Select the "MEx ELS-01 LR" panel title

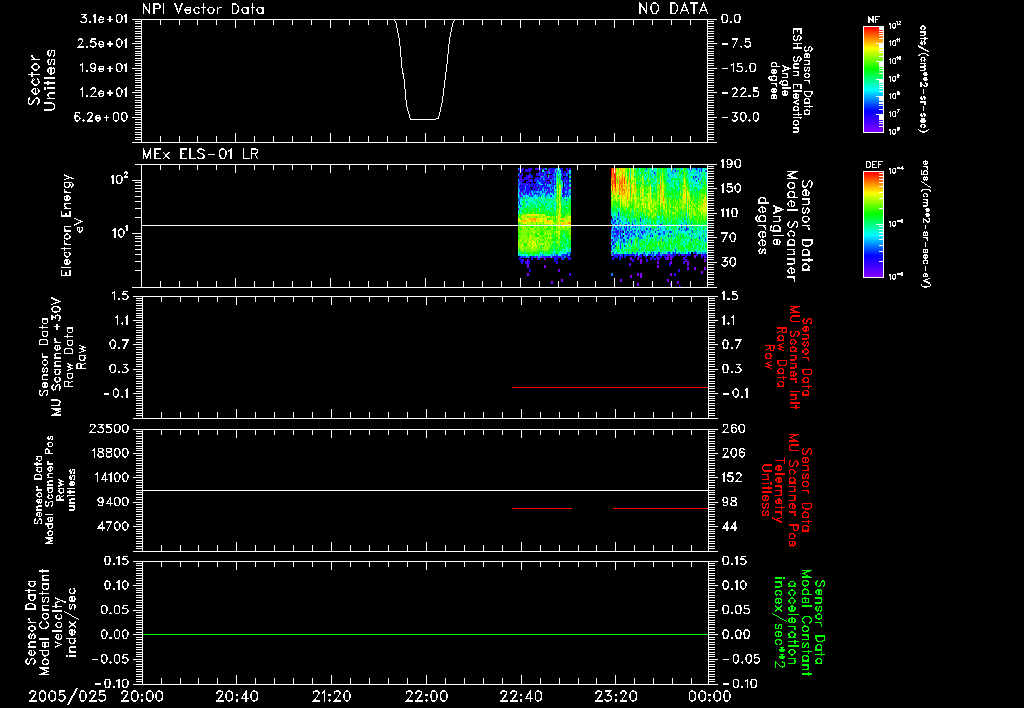tap(200, 154)
